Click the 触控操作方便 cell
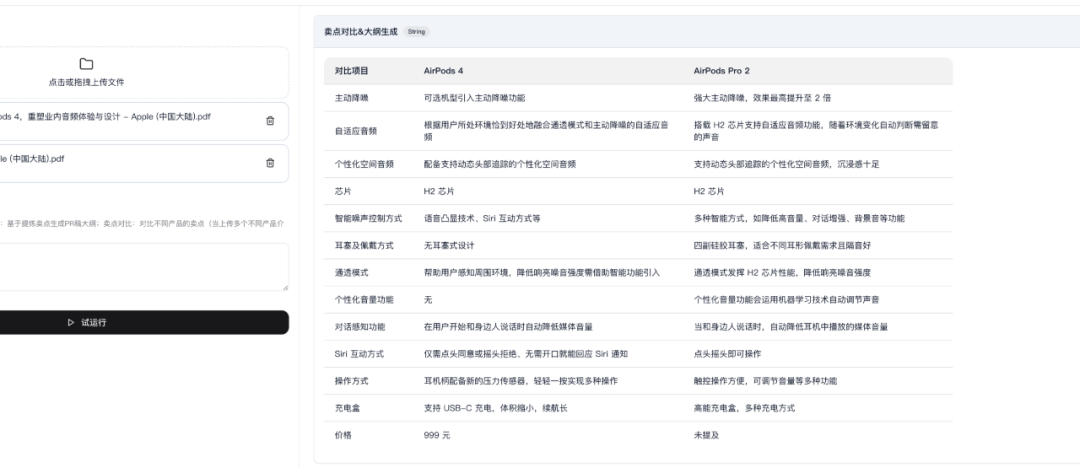Screen dimensions: 1080x468 point(765,380)
